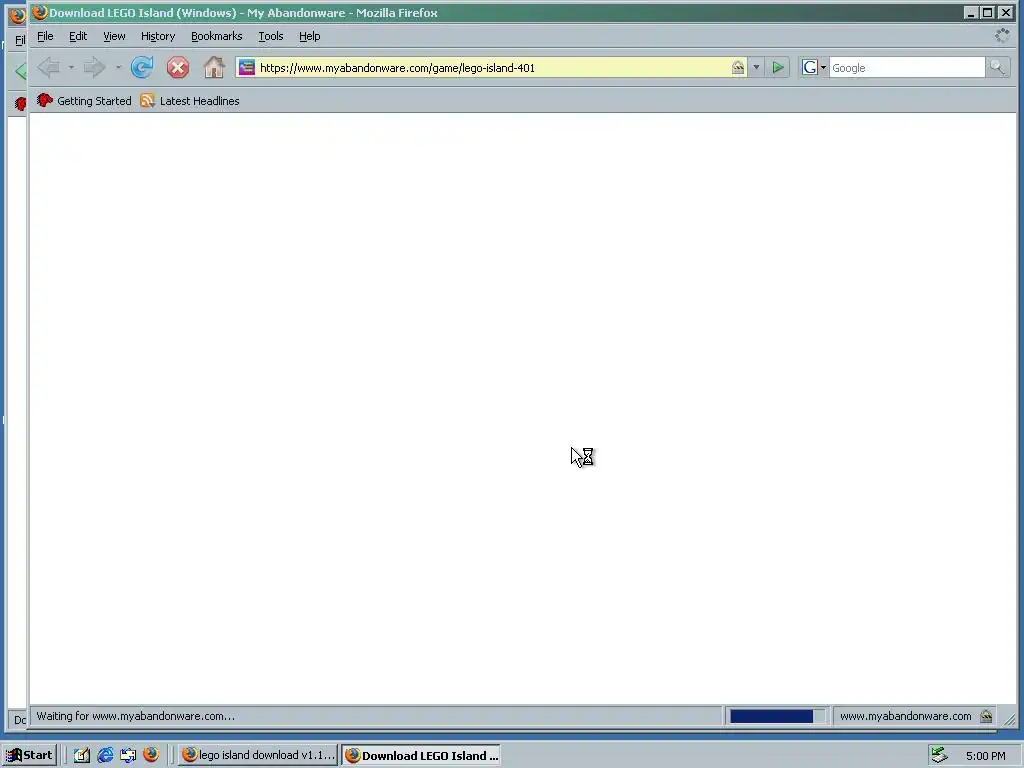Open the File menu
Viewport: 1024px width, 768px height.
(45, 36)
